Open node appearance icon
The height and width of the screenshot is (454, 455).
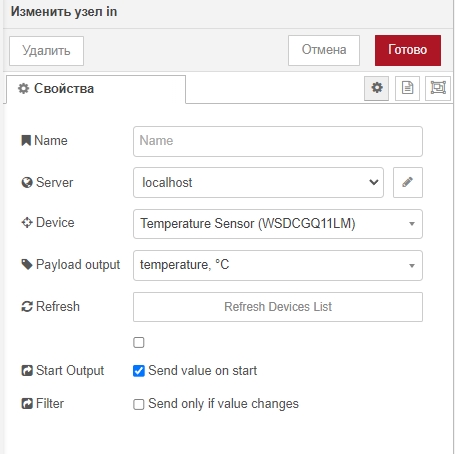tap(438, 88)
